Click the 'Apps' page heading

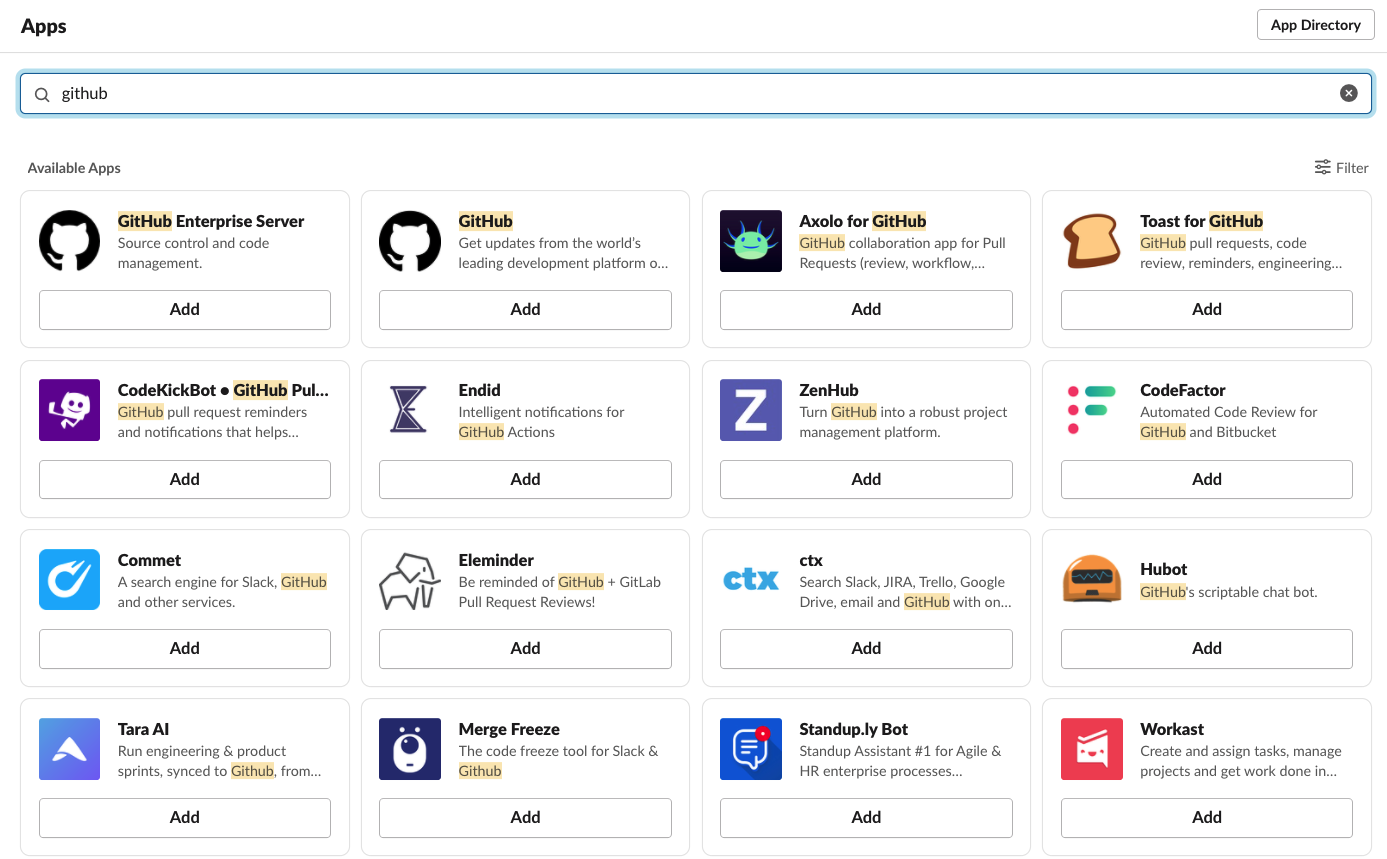pyautogui.click(x=44, y=26)
